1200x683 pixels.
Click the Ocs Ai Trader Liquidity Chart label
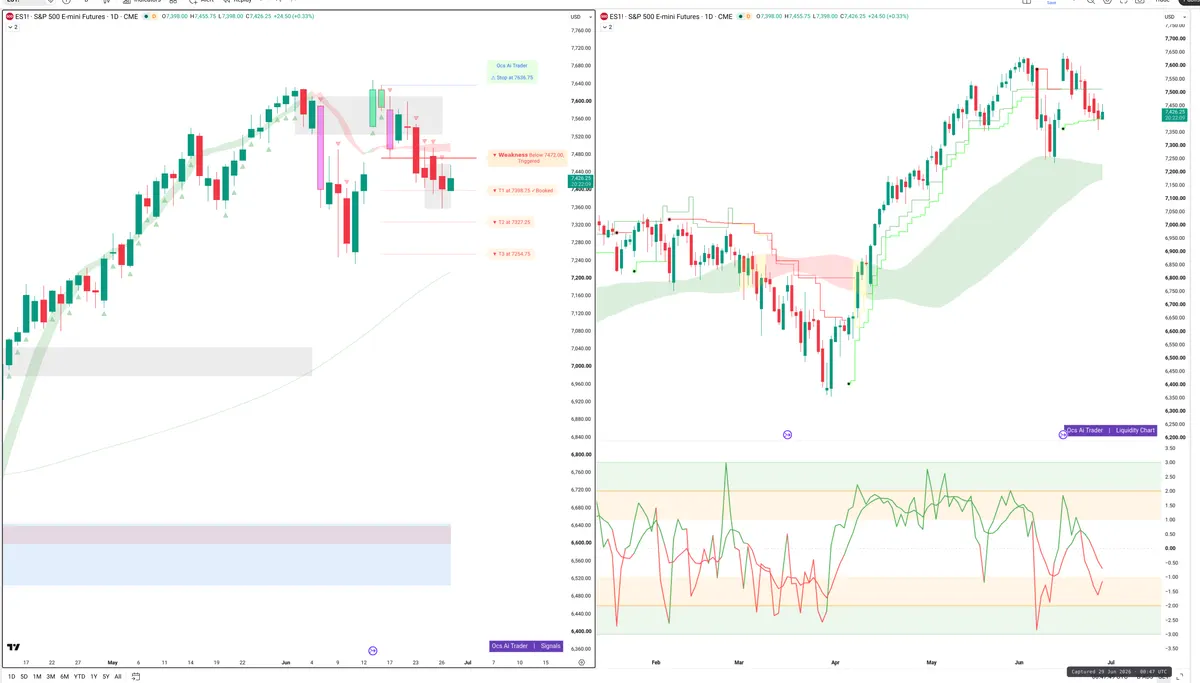[x=1111, y=430]
